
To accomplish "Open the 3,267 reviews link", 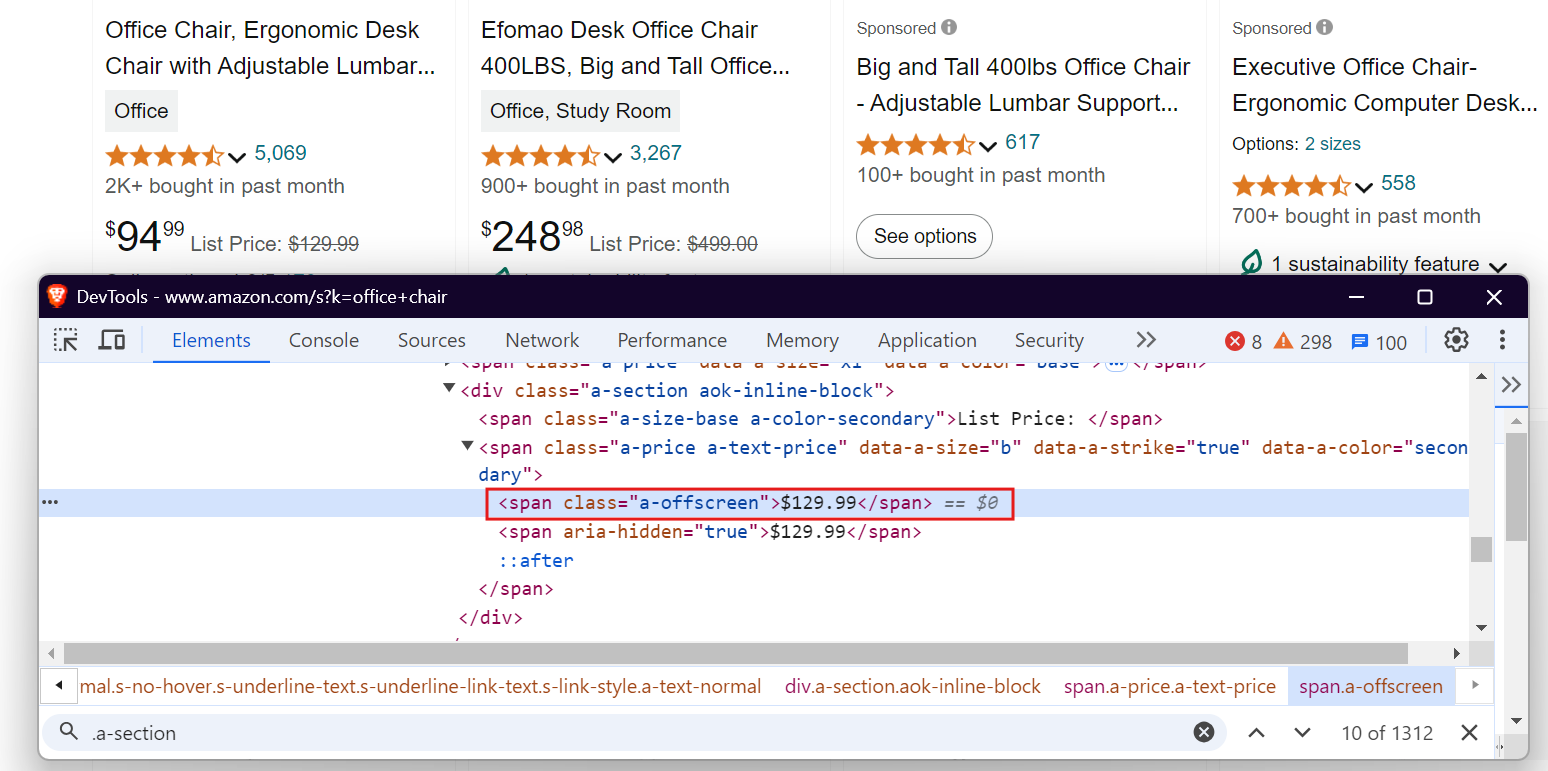I will coord(655,152).
